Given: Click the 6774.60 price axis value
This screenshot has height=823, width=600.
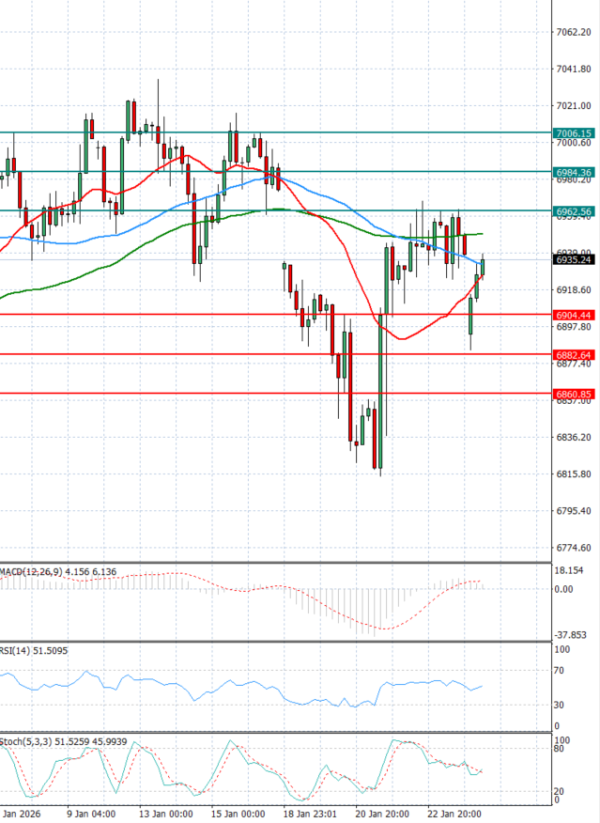Looking at the screenshot, I should coord(572,548).
